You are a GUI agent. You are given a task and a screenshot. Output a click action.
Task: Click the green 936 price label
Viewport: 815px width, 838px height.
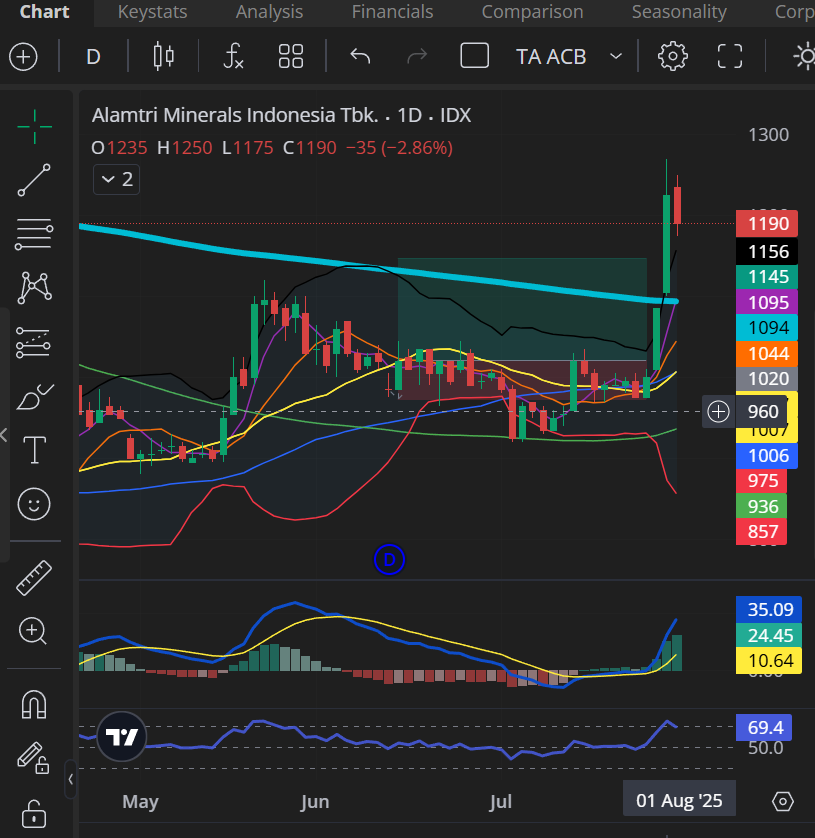[x=762, y=507]
